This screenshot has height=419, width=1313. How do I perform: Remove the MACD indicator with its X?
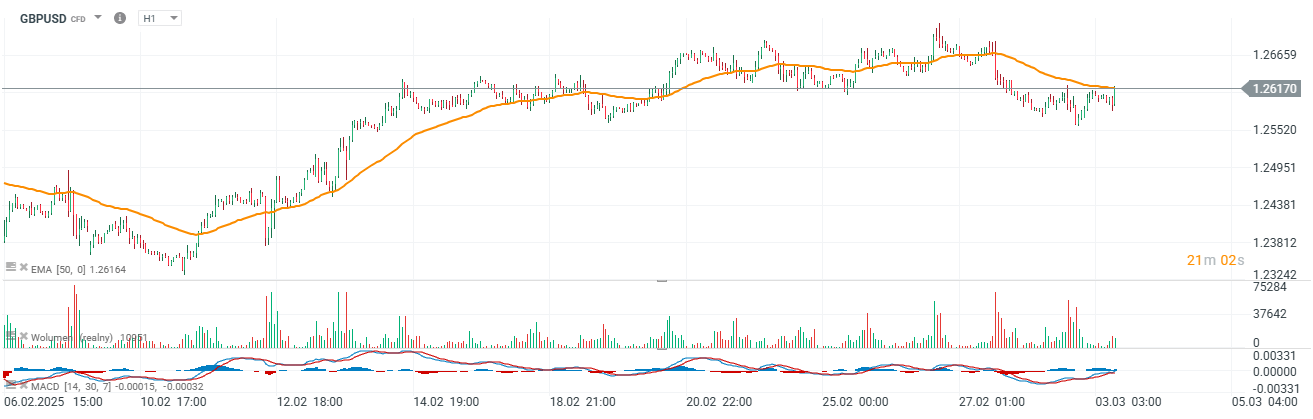pyautogui.click(x=24, y=386)
